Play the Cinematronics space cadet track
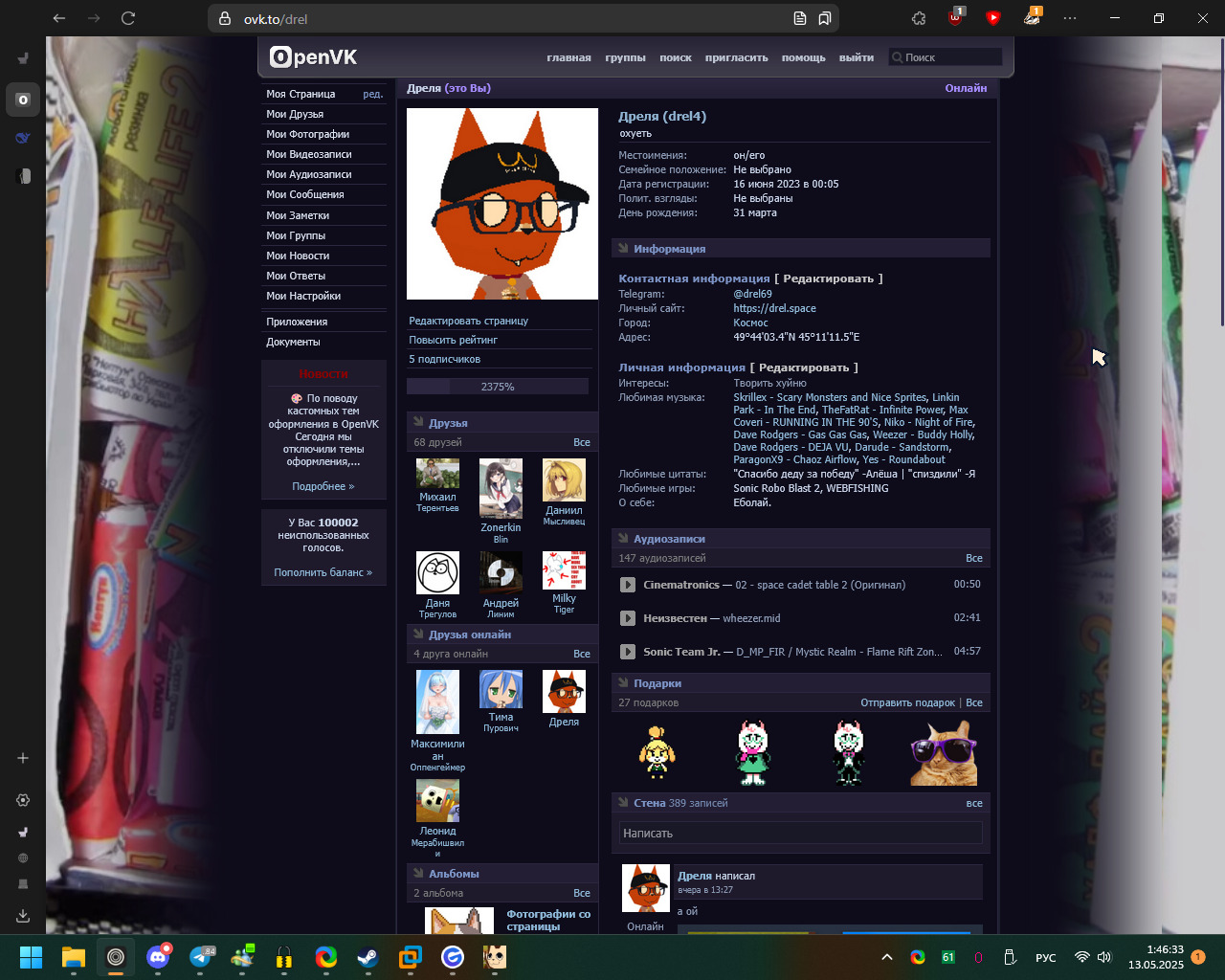The image size is (1225, 980). (x=627, y=585)
